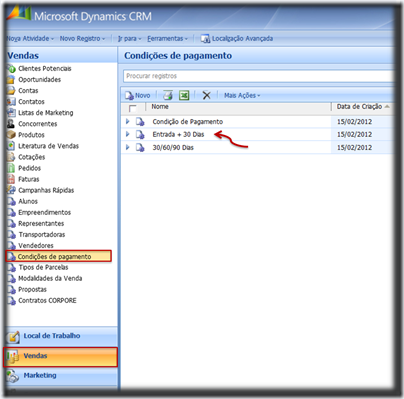The height and width of the screenshot is (399, 404).
Task: Click the Condição de Pagamento record icon
Action: click(140, 122)
